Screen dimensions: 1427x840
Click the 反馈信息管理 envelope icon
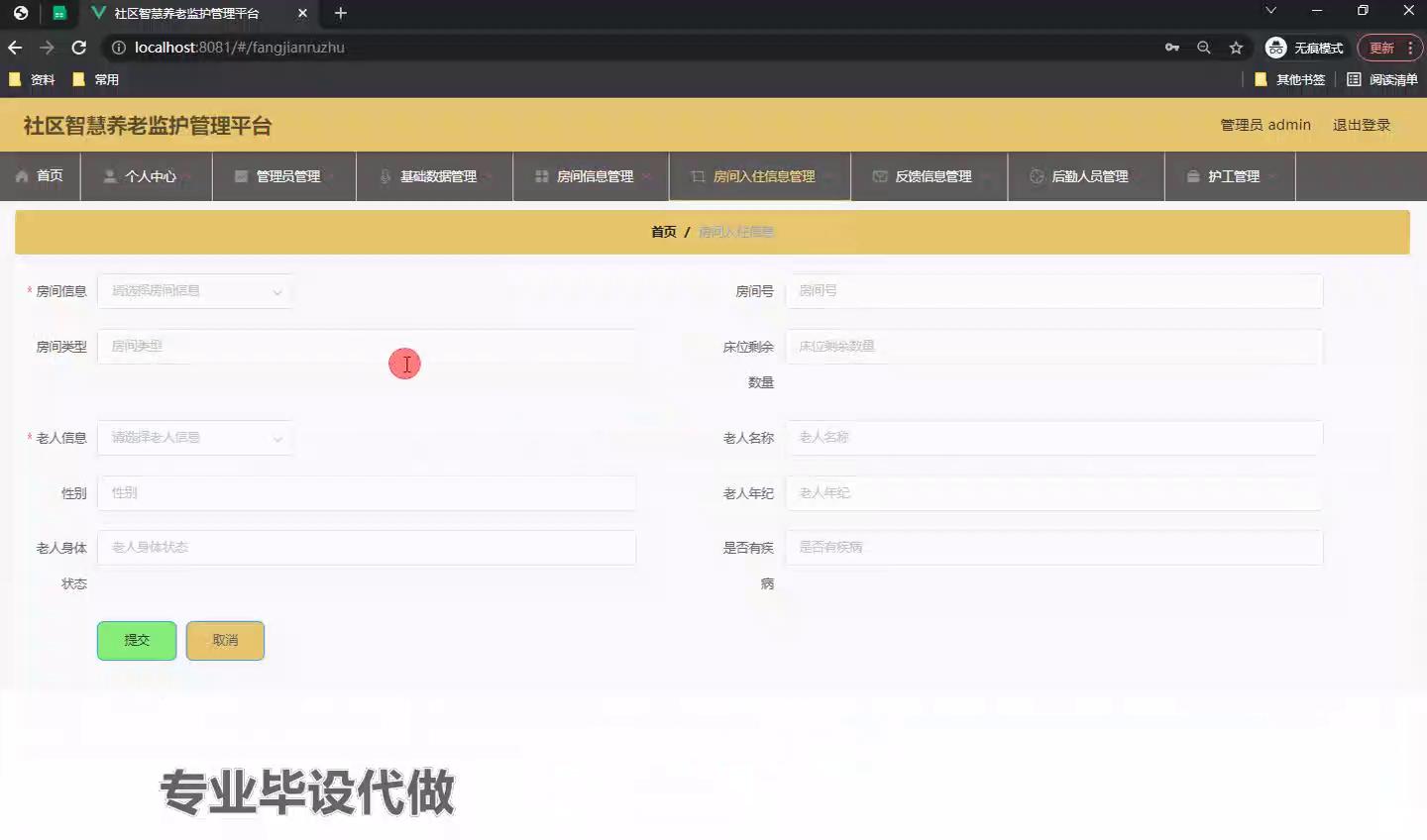tap(880, 175)
